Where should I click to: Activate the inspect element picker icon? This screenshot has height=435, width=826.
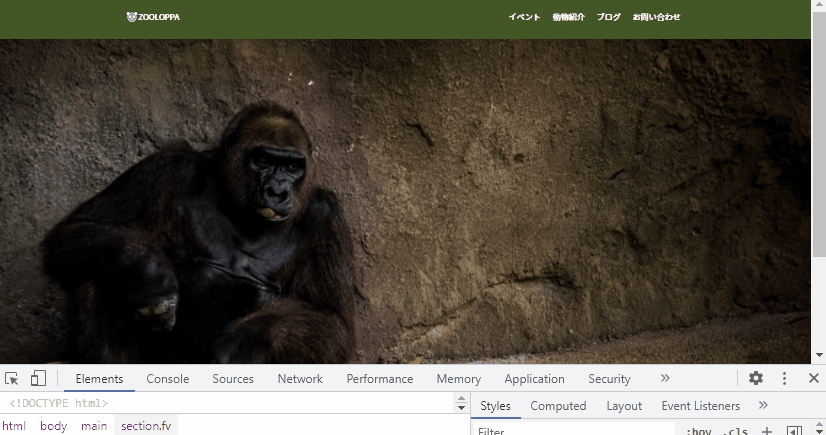(12, 379)
